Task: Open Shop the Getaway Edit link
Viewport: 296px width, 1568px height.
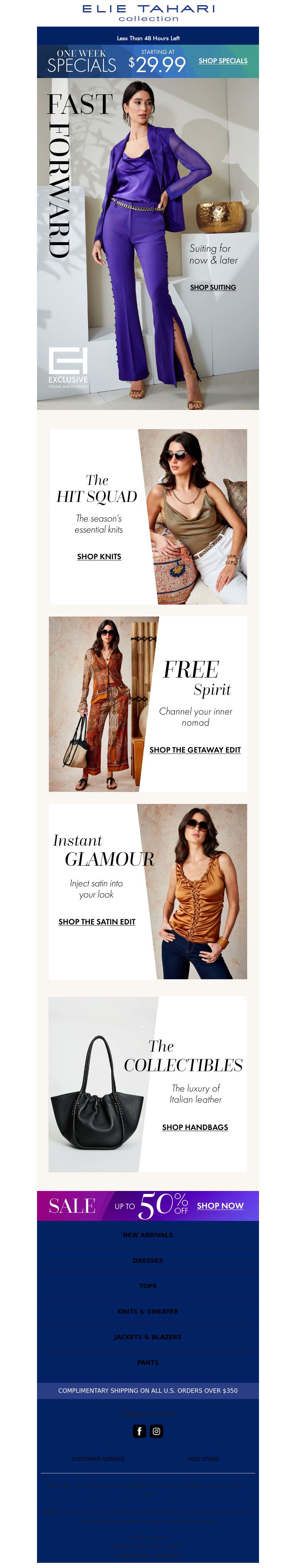Action: pos(195,750)
